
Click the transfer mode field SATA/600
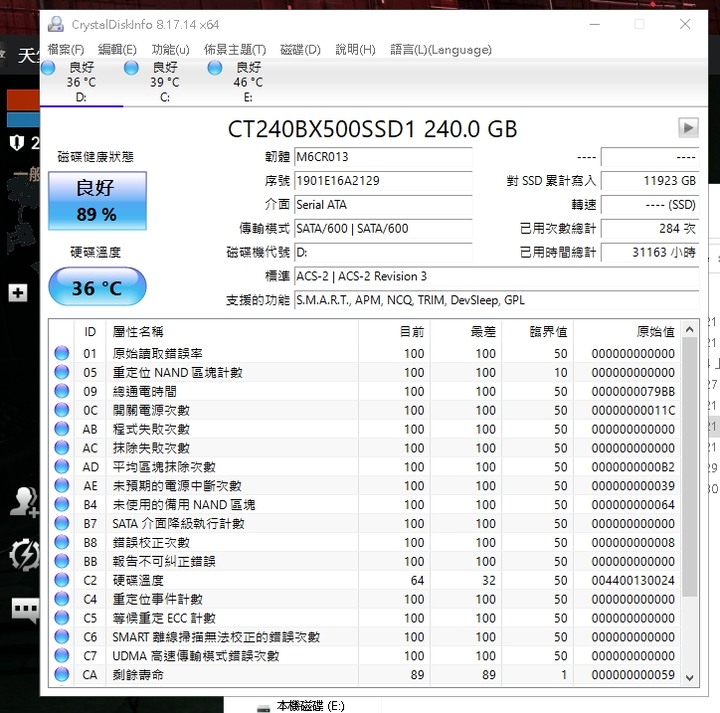coord(383,229)
